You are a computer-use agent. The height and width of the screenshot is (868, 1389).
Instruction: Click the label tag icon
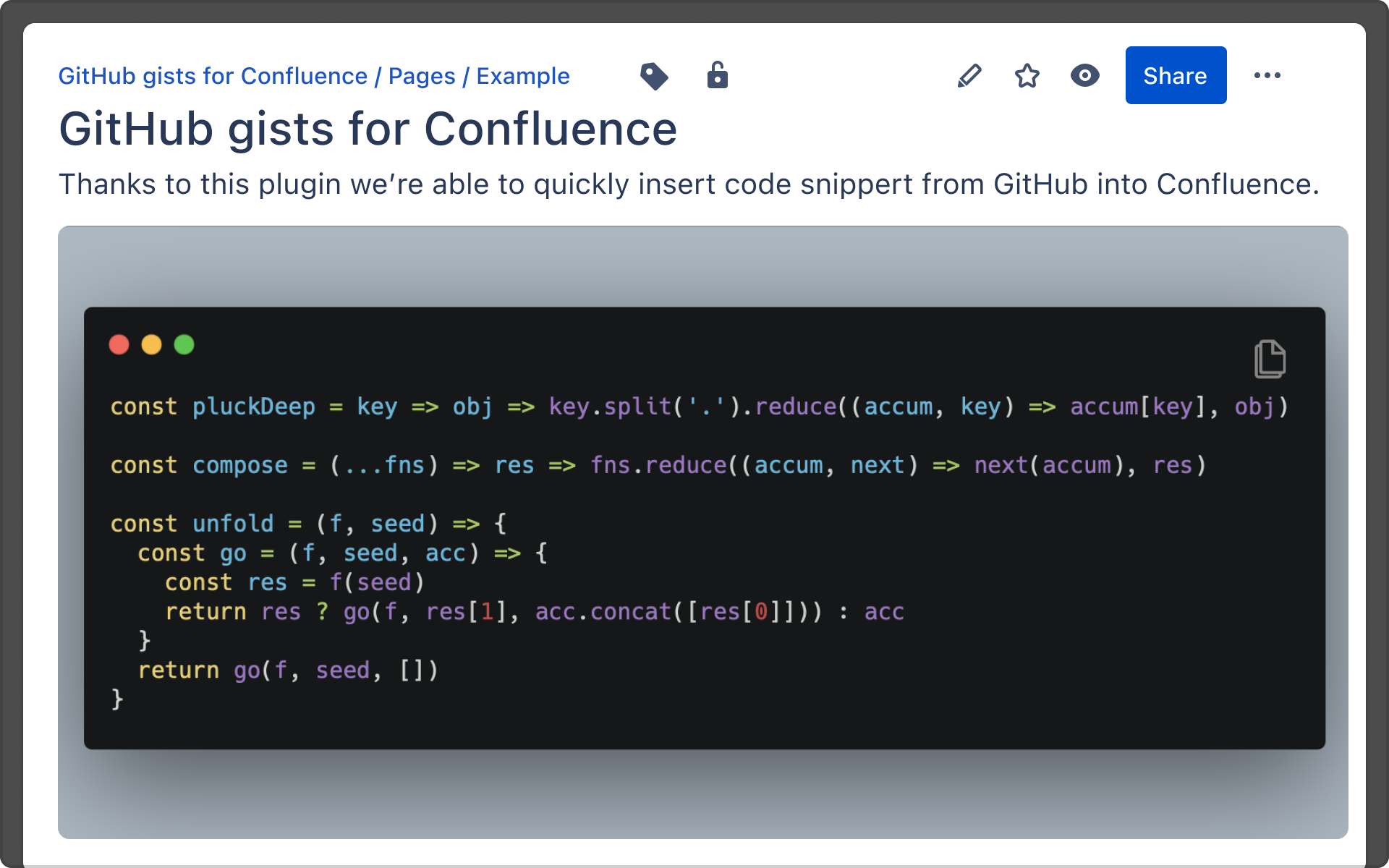click(653, 75)
